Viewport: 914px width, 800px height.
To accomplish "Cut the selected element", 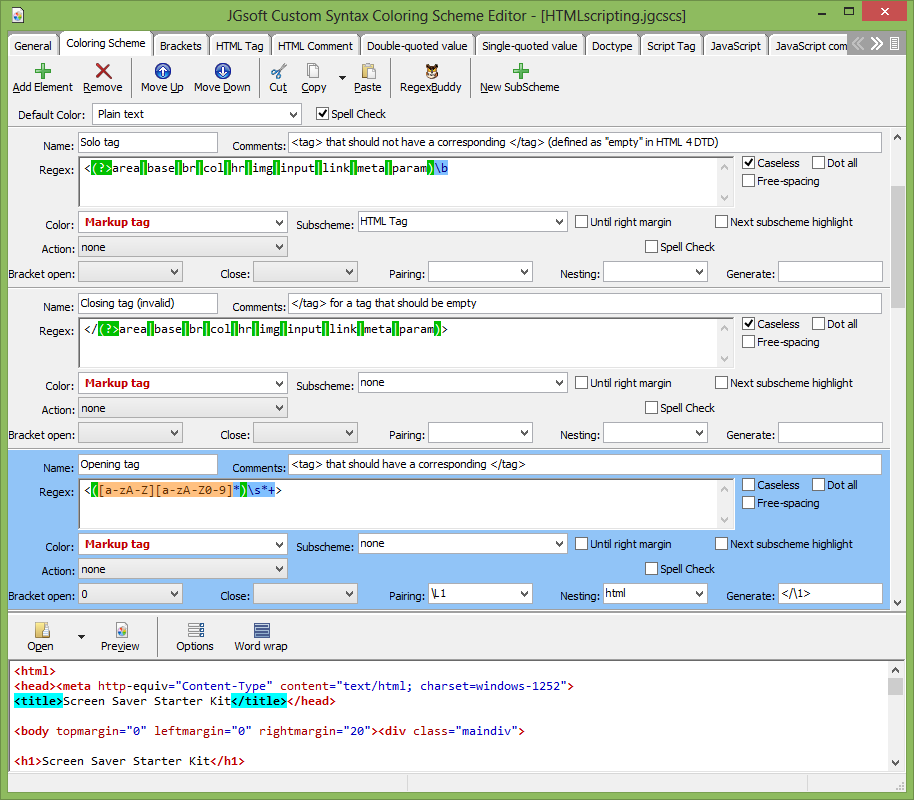I will pos(278,78).
